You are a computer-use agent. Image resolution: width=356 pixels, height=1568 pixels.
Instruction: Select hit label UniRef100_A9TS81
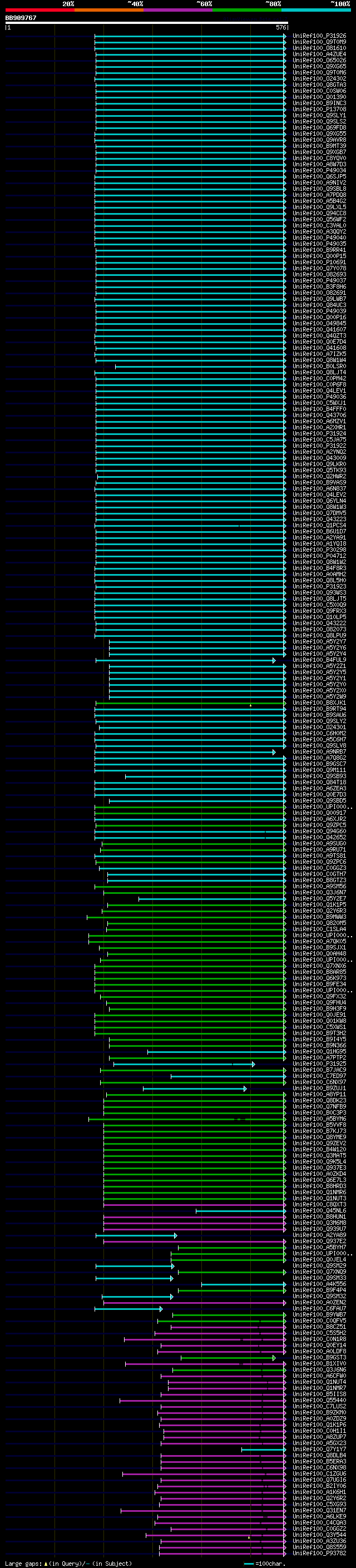[319, 856]
